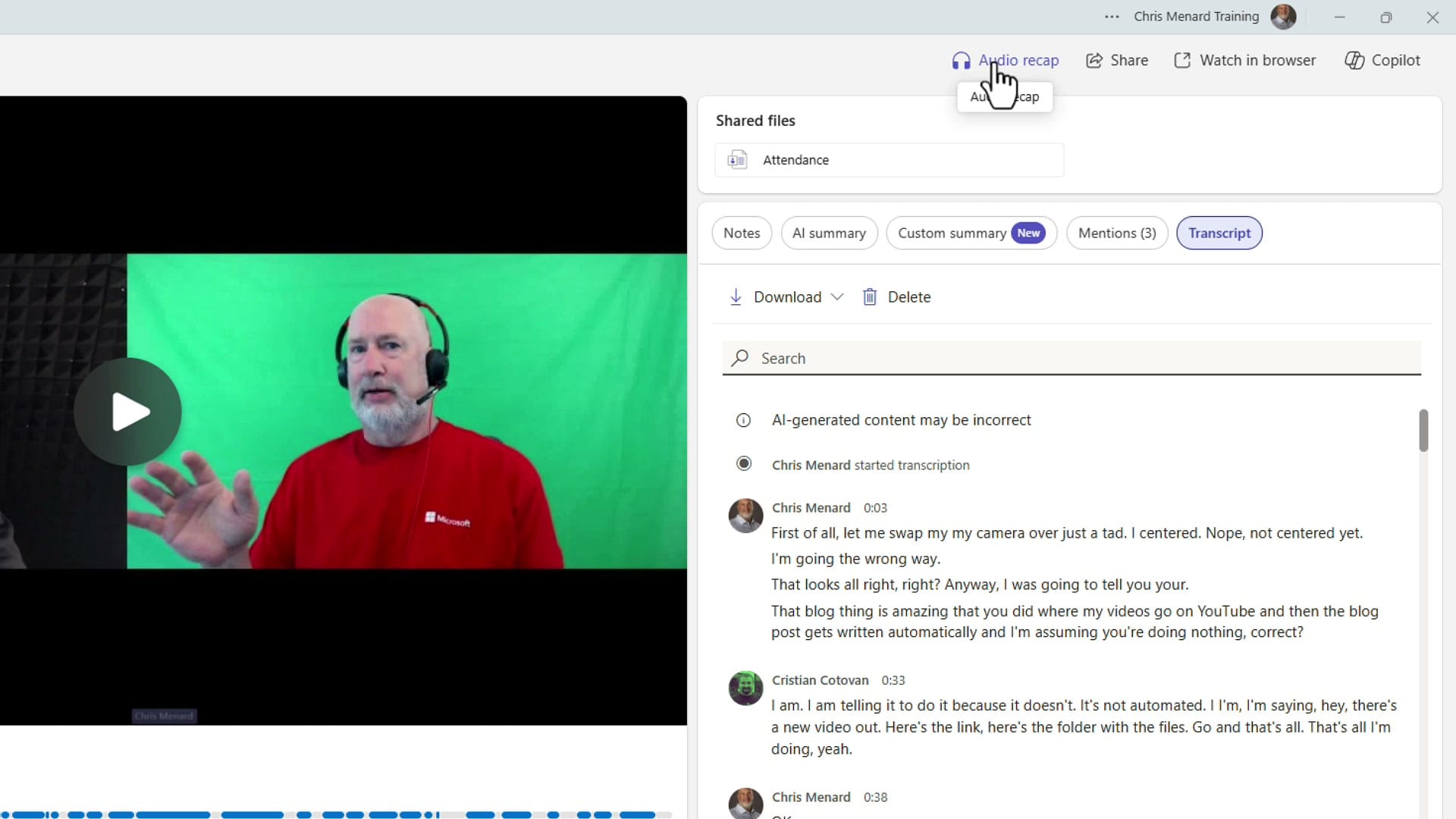Open Watch in browser external link icon
This screenshot has height=819, width=1456.
click(1182, 61)
